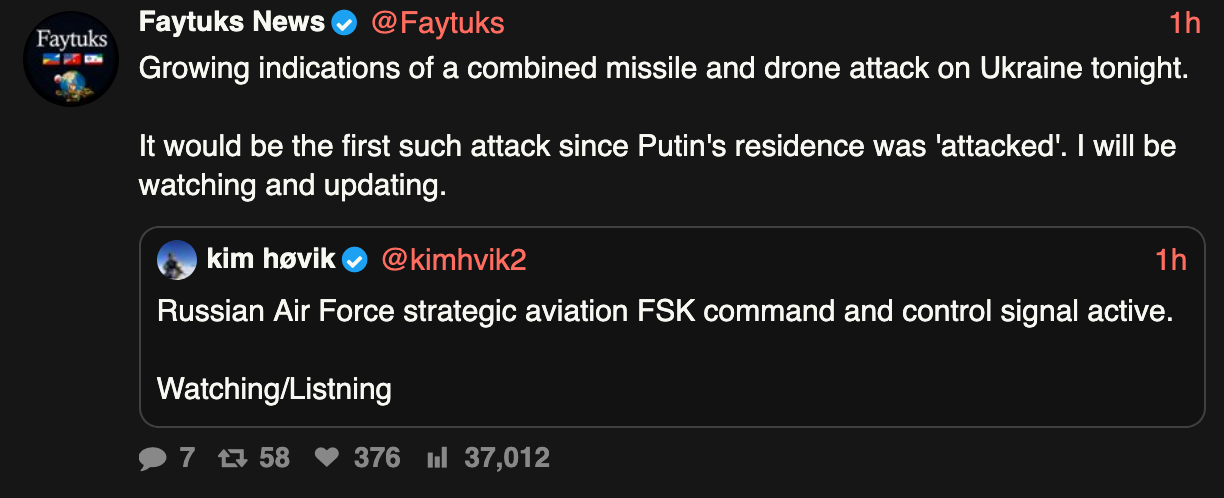Click the verified badge next to Faytuks News
Image resolution: width=1224 pixels, height=498 pixels.
click(x=345, y=22)
